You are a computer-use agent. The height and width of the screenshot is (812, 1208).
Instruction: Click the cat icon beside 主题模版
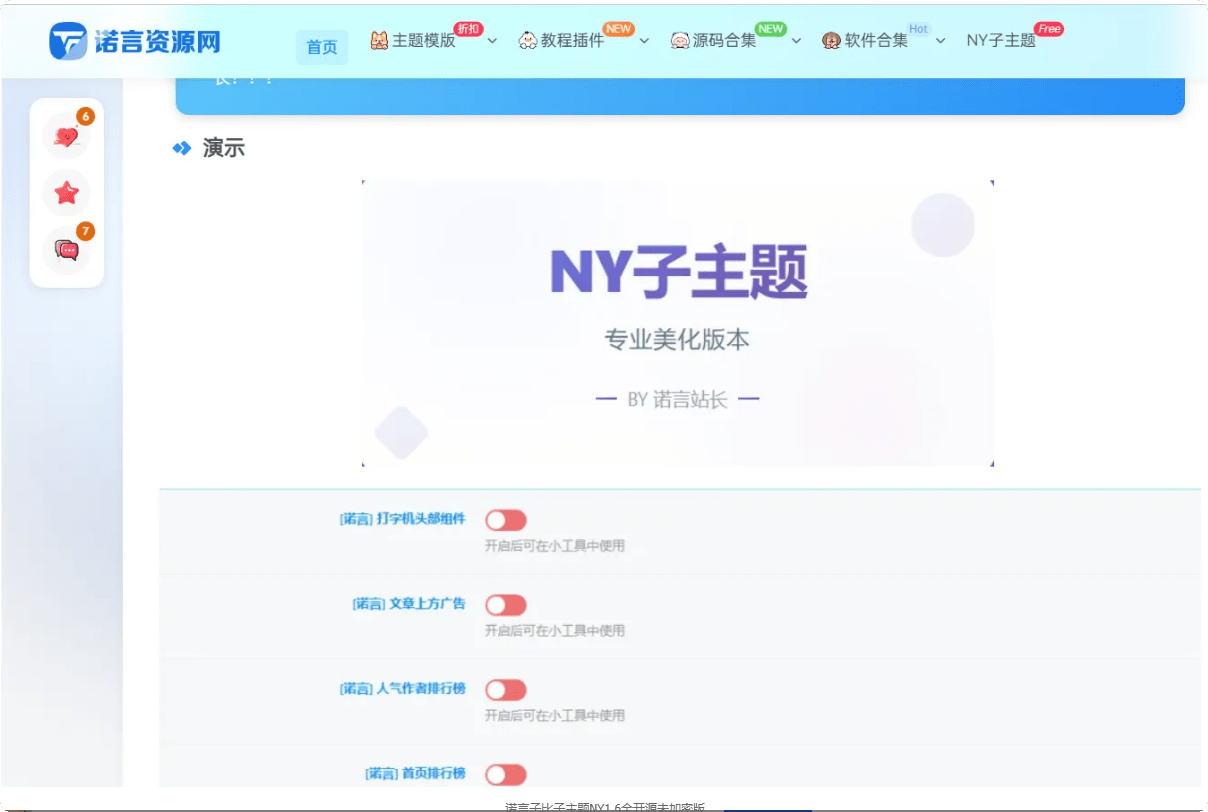379,41
